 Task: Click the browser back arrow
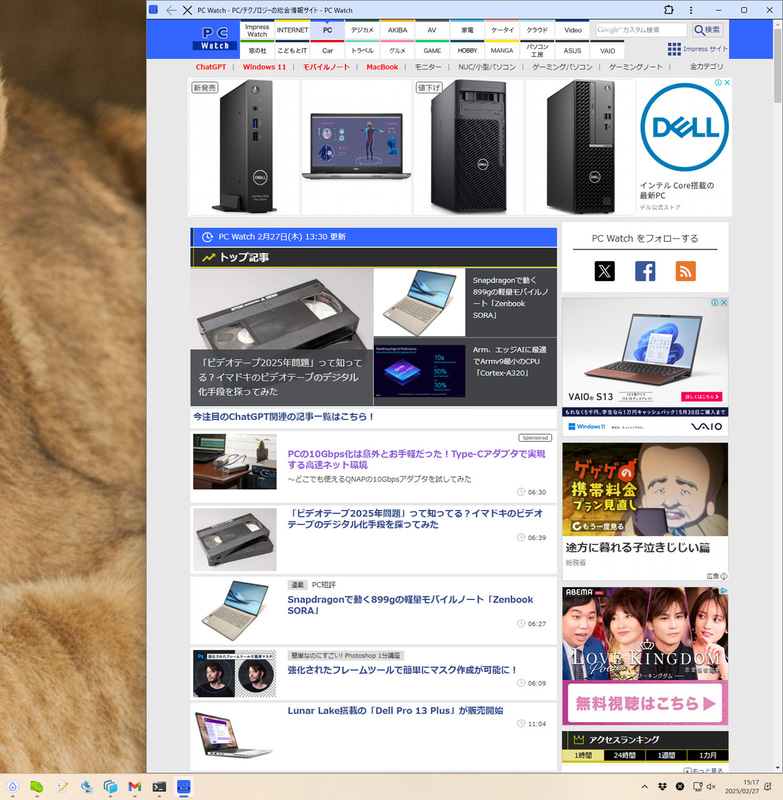[x=171, y=10]
